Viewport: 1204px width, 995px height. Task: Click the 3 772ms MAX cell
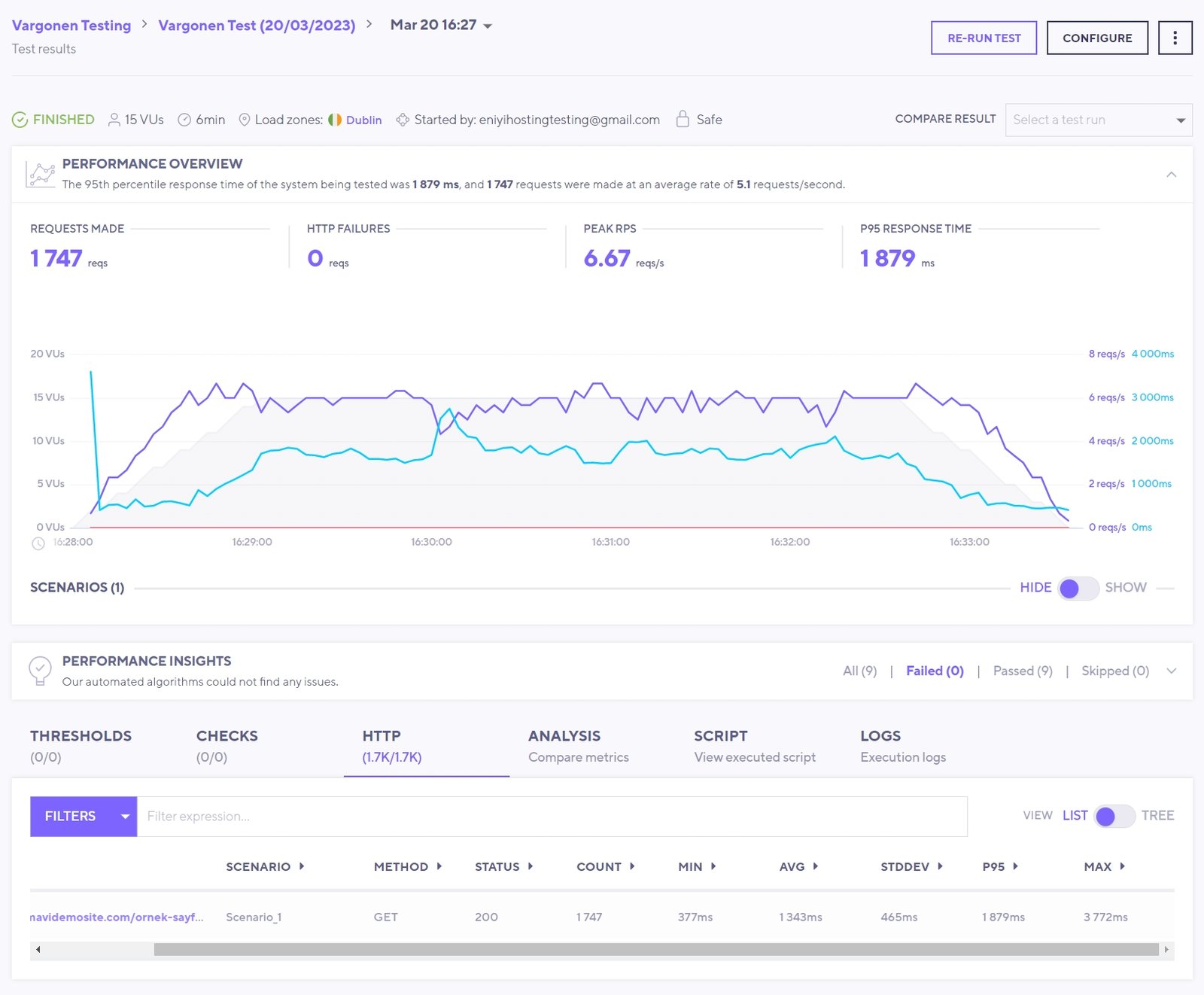[1105, 917]
